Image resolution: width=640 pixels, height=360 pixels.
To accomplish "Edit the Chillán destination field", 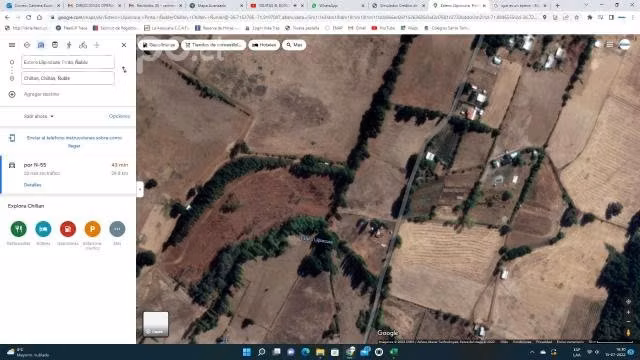I will (x=68, y=78).
